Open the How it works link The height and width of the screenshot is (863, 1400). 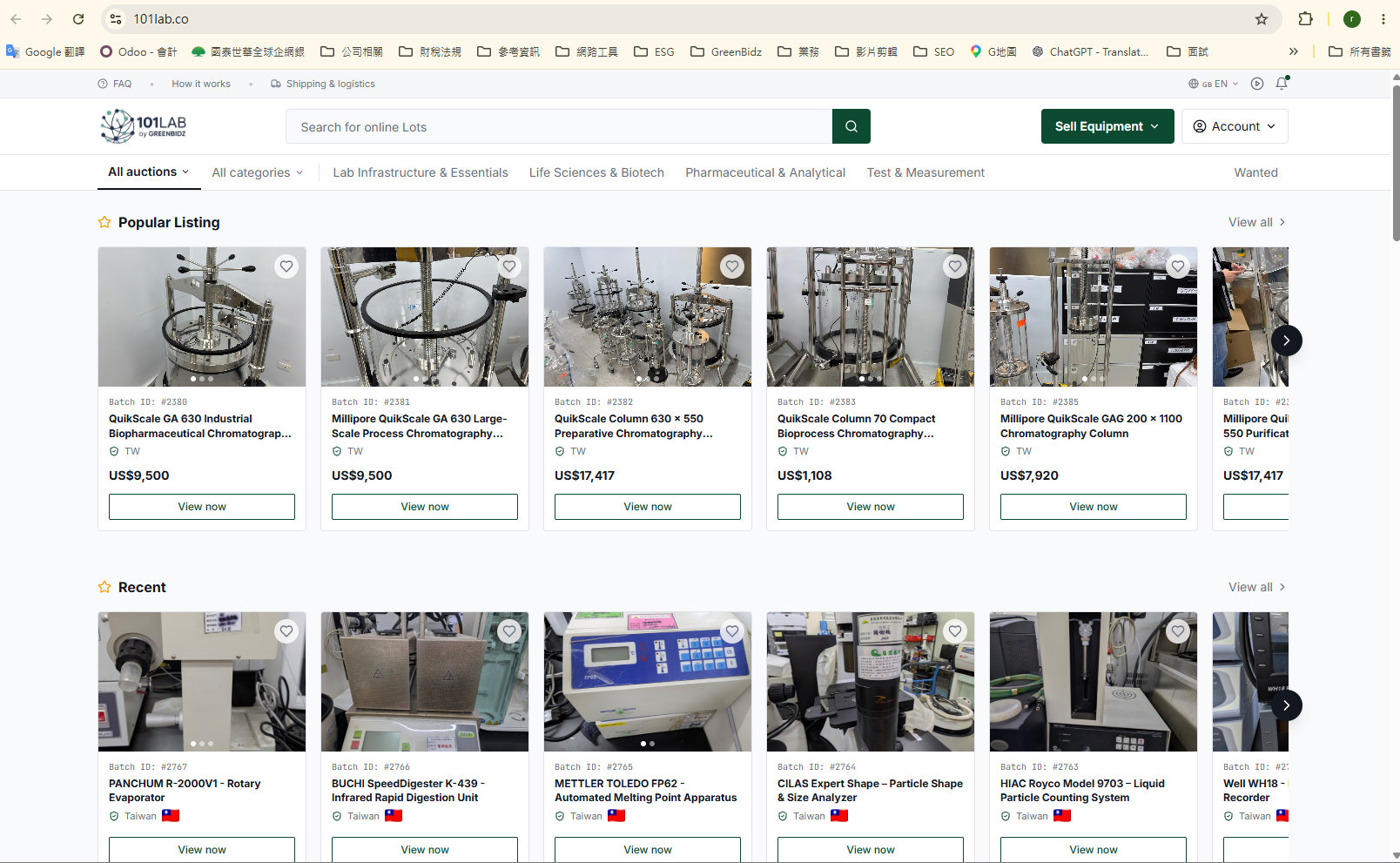pyautogui.click(x=201, y=84)
